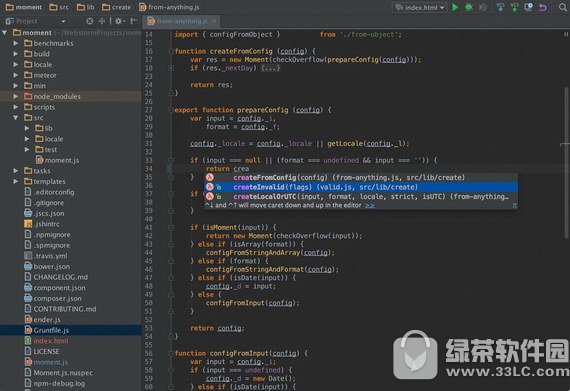Close the from-anything.js editor tab
Image resolution: width=570 pixels, height=391 pixels.
click(x=214, y=21)
